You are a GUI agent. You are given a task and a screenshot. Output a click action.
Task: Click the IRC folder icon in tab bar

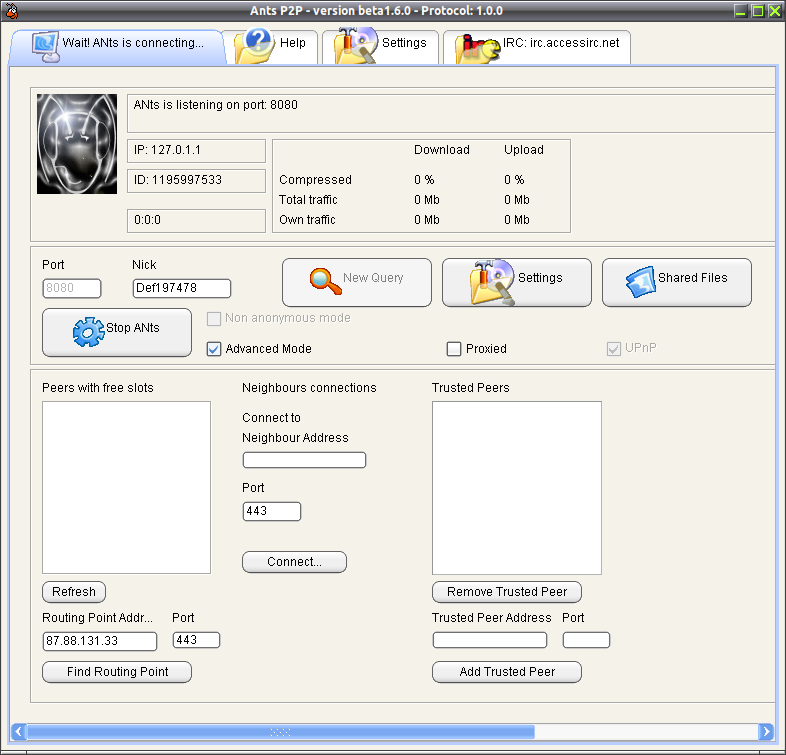(477, 49)
